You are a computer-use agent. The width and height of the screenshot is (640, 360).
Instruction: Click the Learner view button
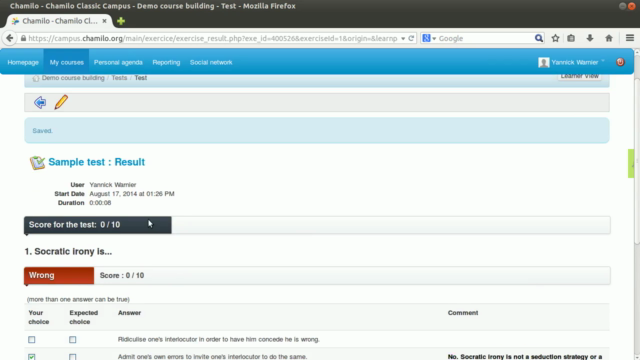pyautogui.click(x=580, y=76)
